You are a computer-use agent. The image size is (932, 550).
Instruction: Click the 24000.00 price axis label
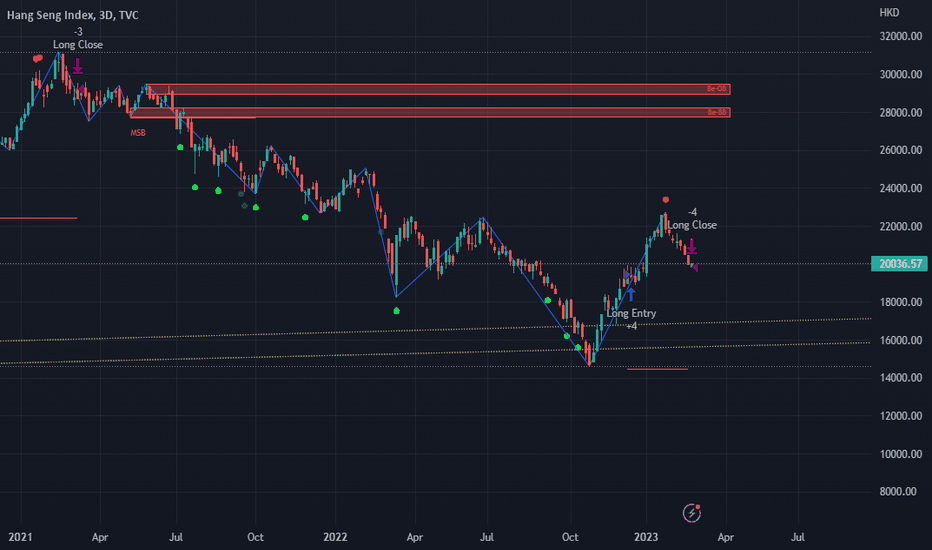point(900,188)
